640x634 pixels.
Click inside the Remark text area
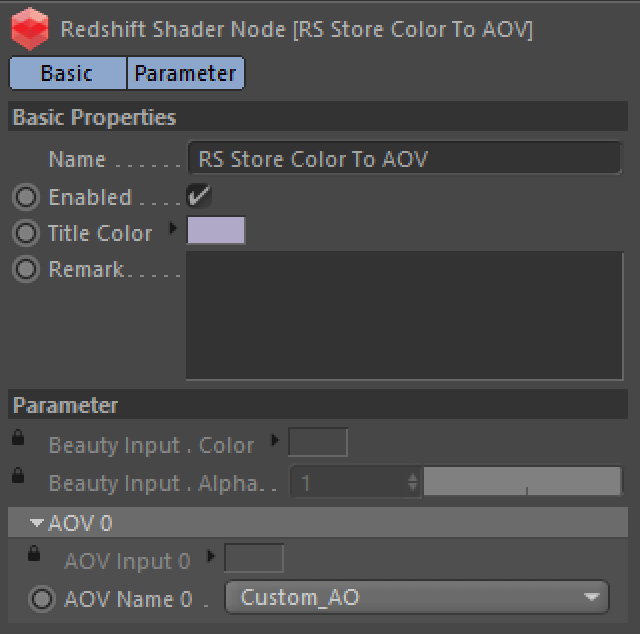pyautogui.click(x=404, y=316)
